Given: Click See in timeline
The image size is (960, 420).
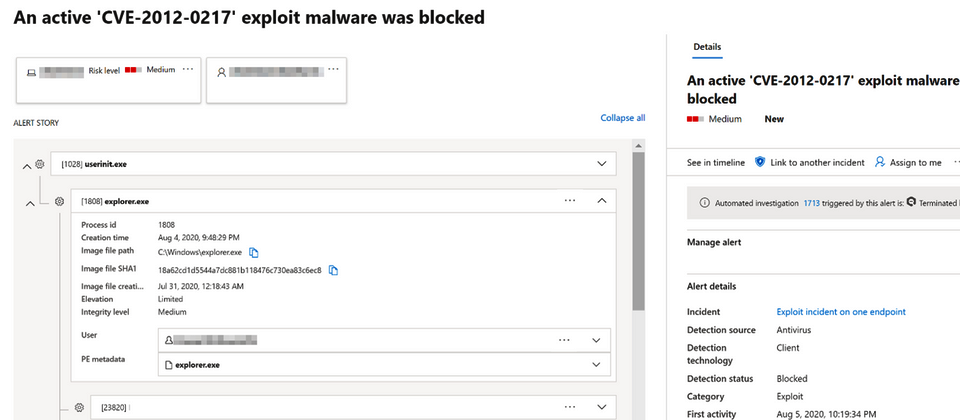Looking at the screenshot, I should click(x=716, y=162).
